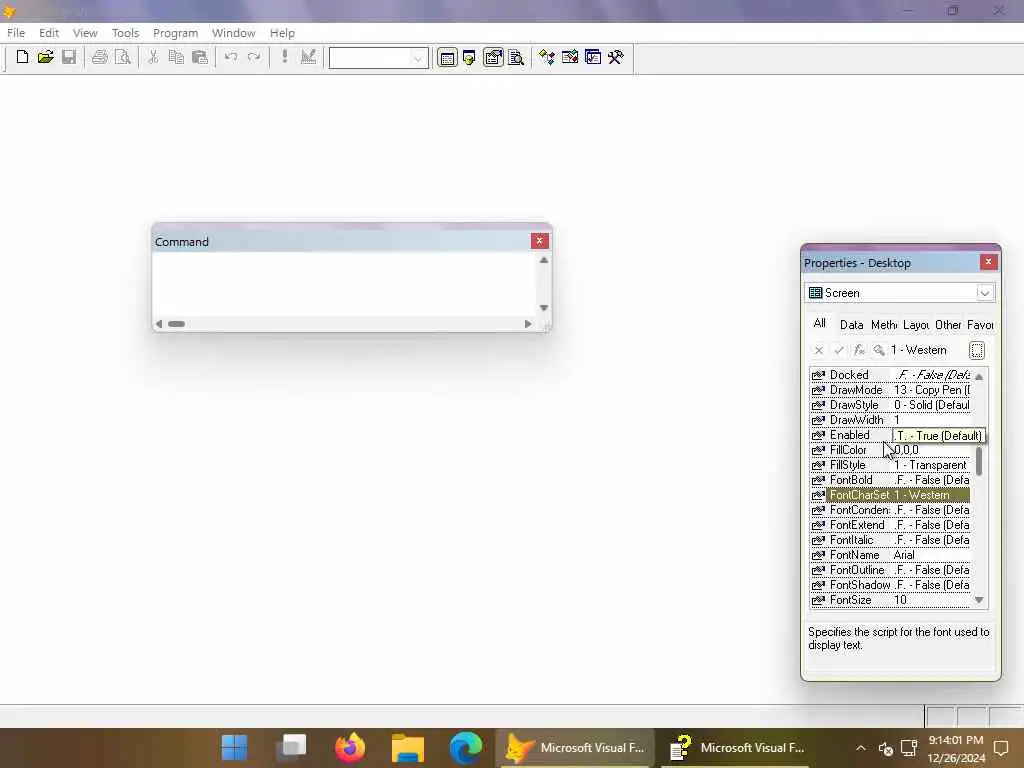Click the Command window vertical scroll up arrow
The width and height of the screenshot is (1024, 768).
543,261
